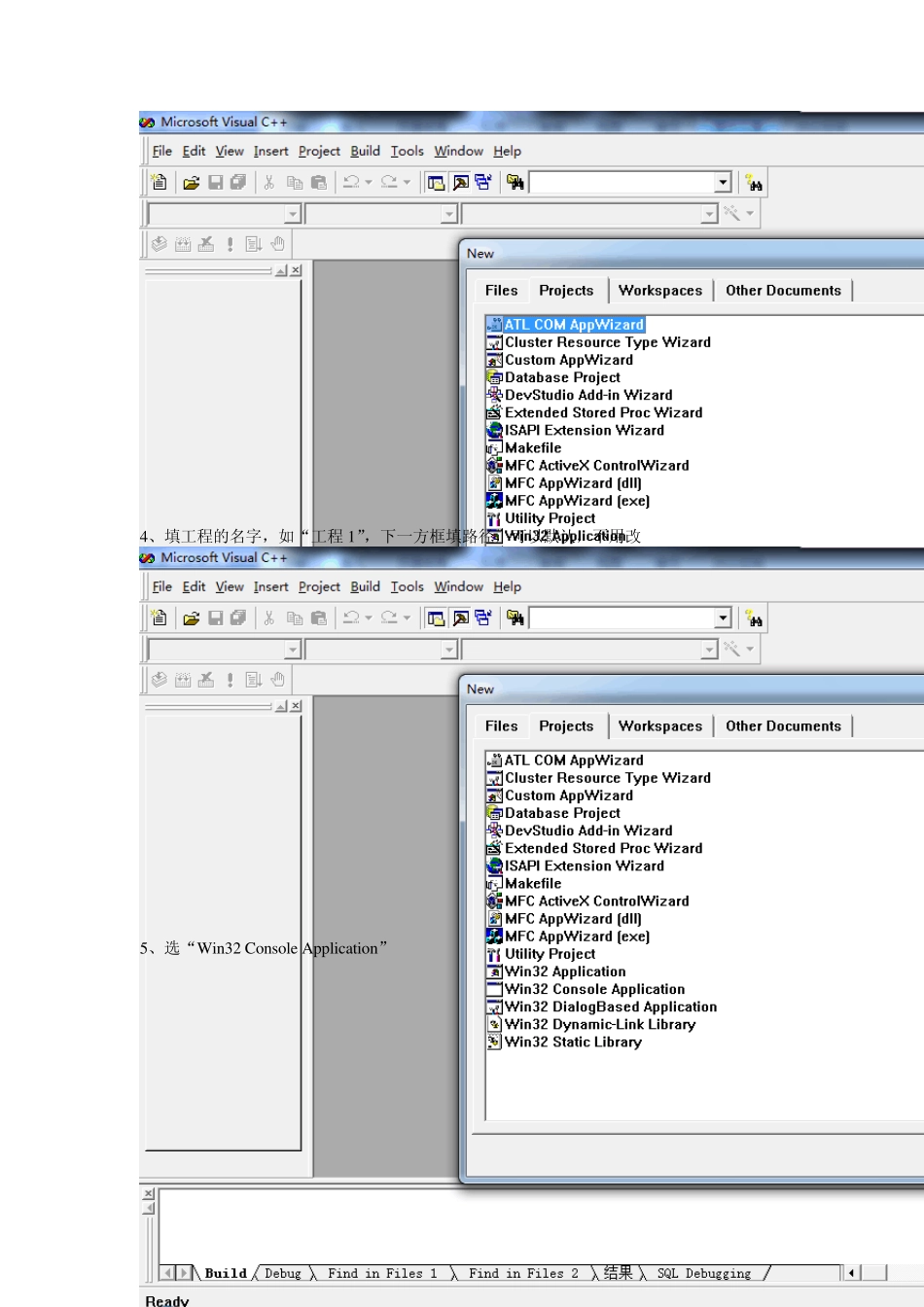
Task: Click New Text File icon in upper window
Action: (160, 182)
